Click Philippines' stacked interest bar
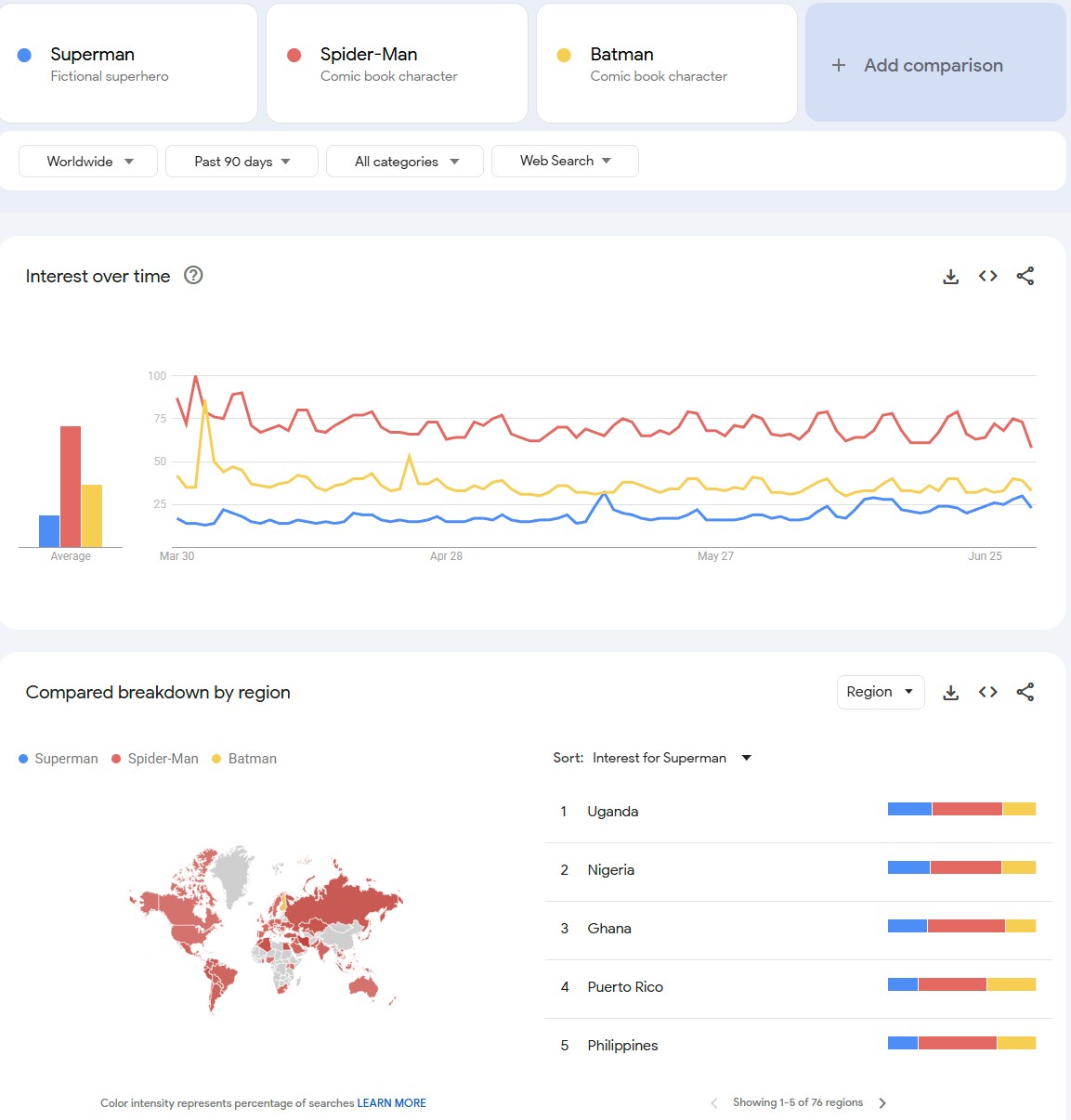The height and width of the screenshot is (1120, 1071). pos(961,1043)
